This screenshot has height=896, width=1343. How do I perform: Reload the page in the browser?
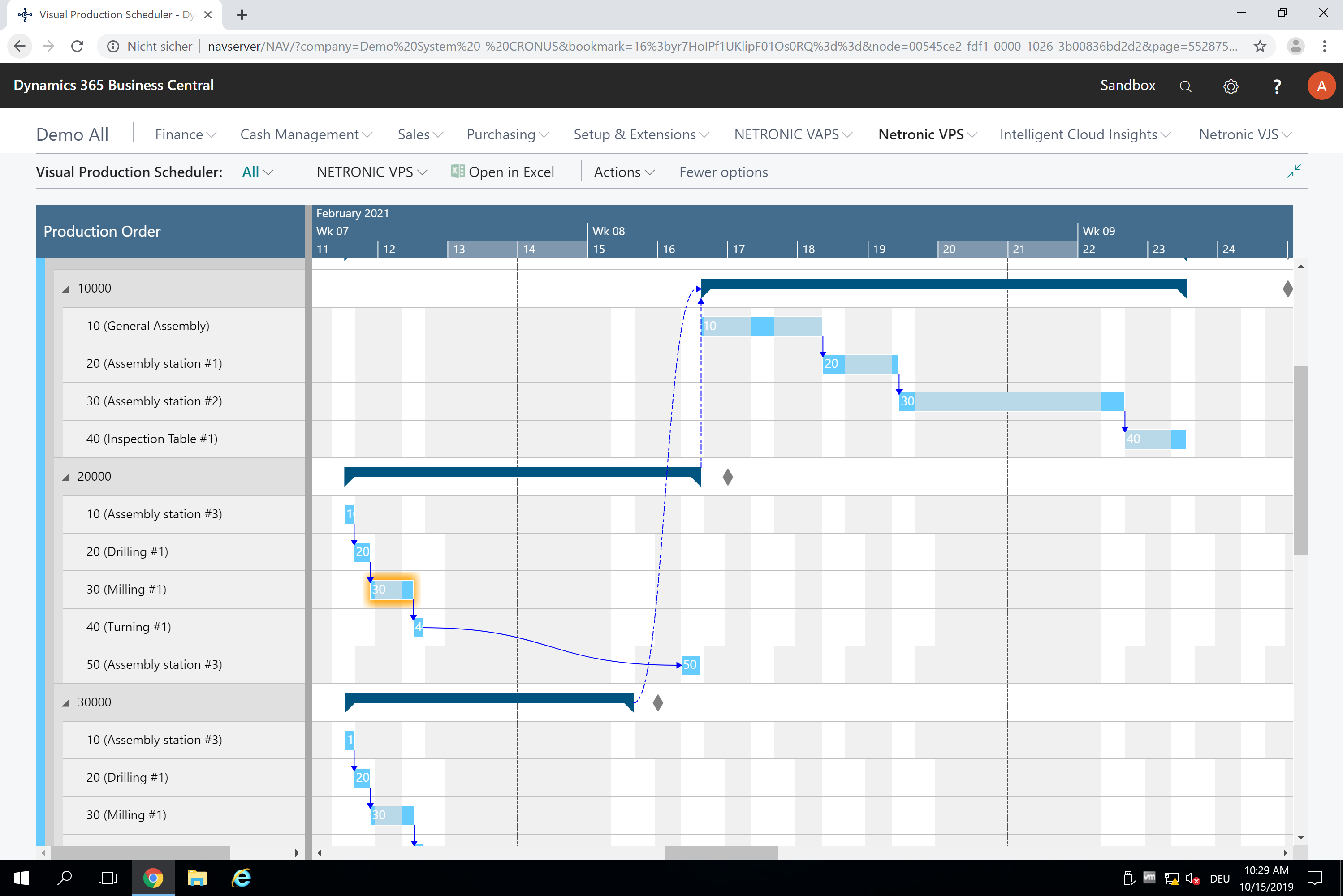pyautogui.click(x=77, y=46)
